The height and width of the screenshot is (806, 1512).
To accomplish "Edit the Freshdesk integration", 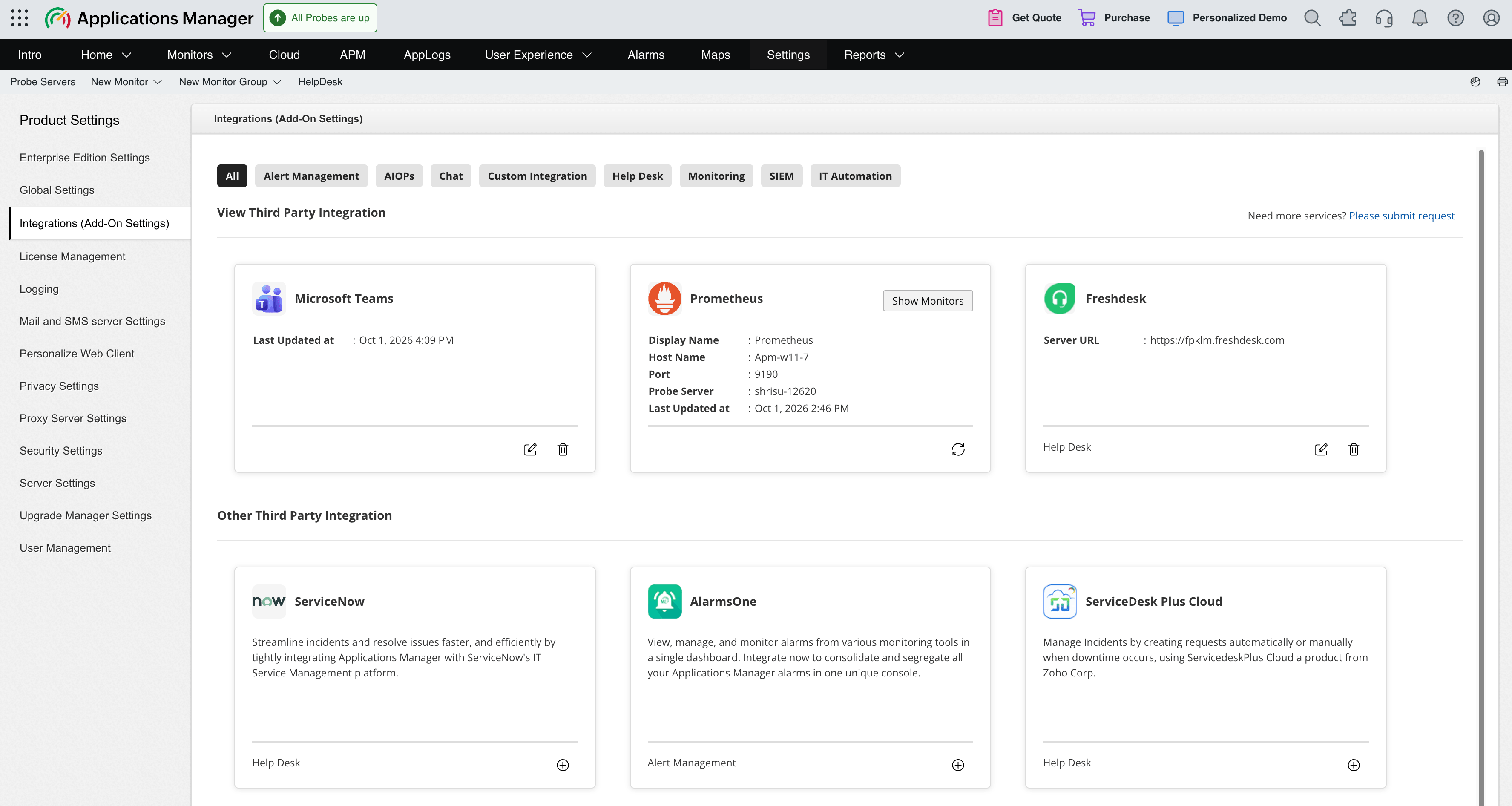I will 1321,449.
